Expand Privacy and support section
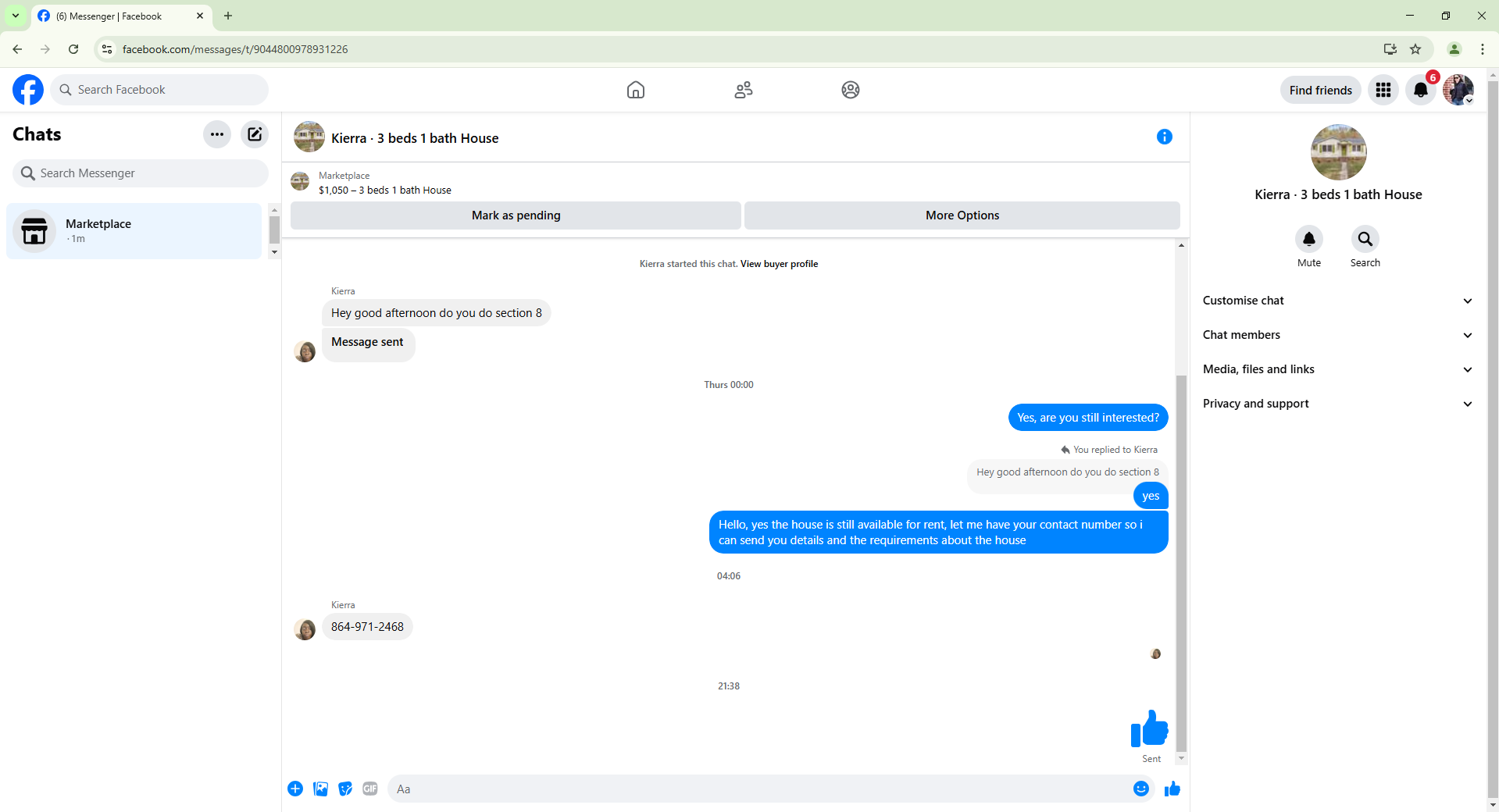The width and height of the screenshot is (1499, 812). tap(1337, 404)
